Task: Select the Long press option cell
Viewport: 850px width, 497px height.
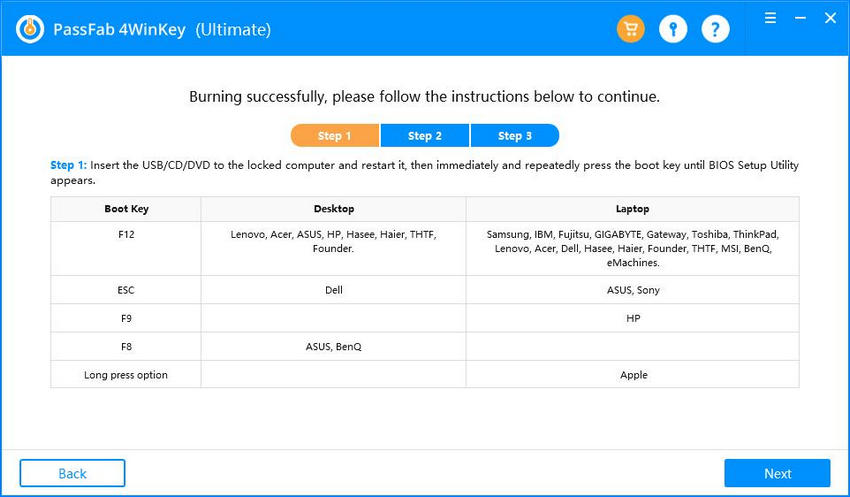Action: pyautogui.click(x=126, y=375)
